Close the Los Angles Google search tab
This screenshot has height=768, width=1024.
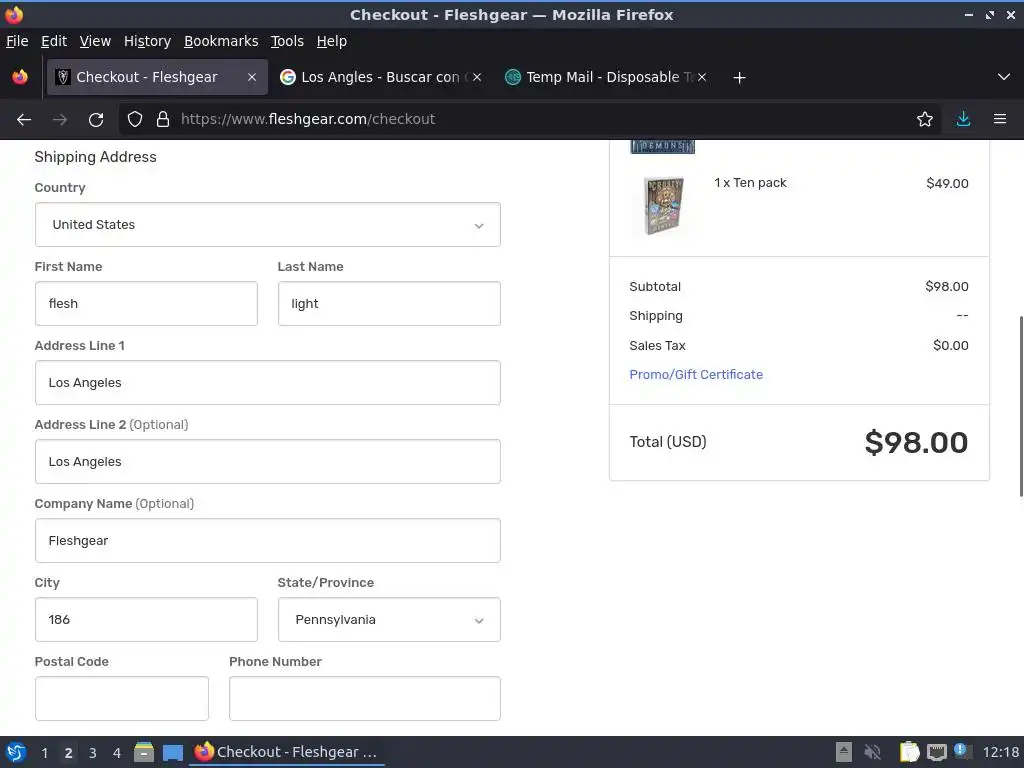(477, 77)
